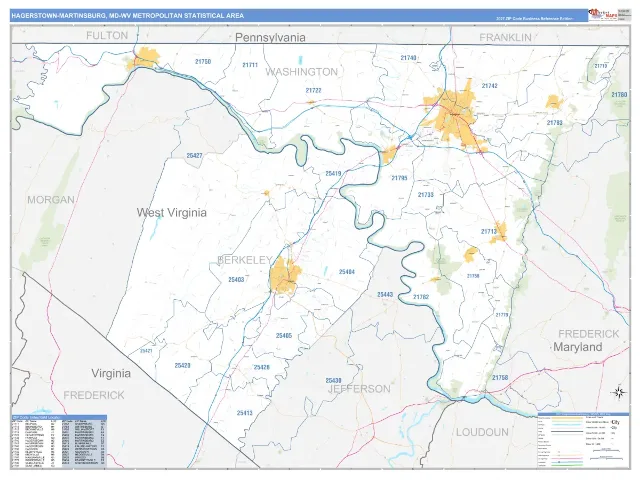Image resolution: width=640 pixels, height=480 pixels.
Task: Click ZIP code 21782
Action: point(421,297)
